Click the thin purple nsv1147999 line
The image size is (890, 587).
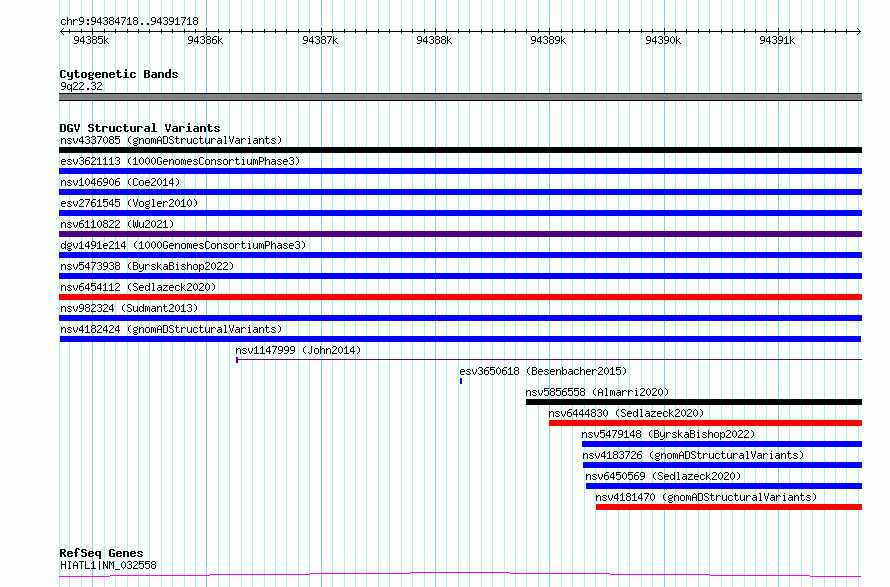[x=549, y=360]
